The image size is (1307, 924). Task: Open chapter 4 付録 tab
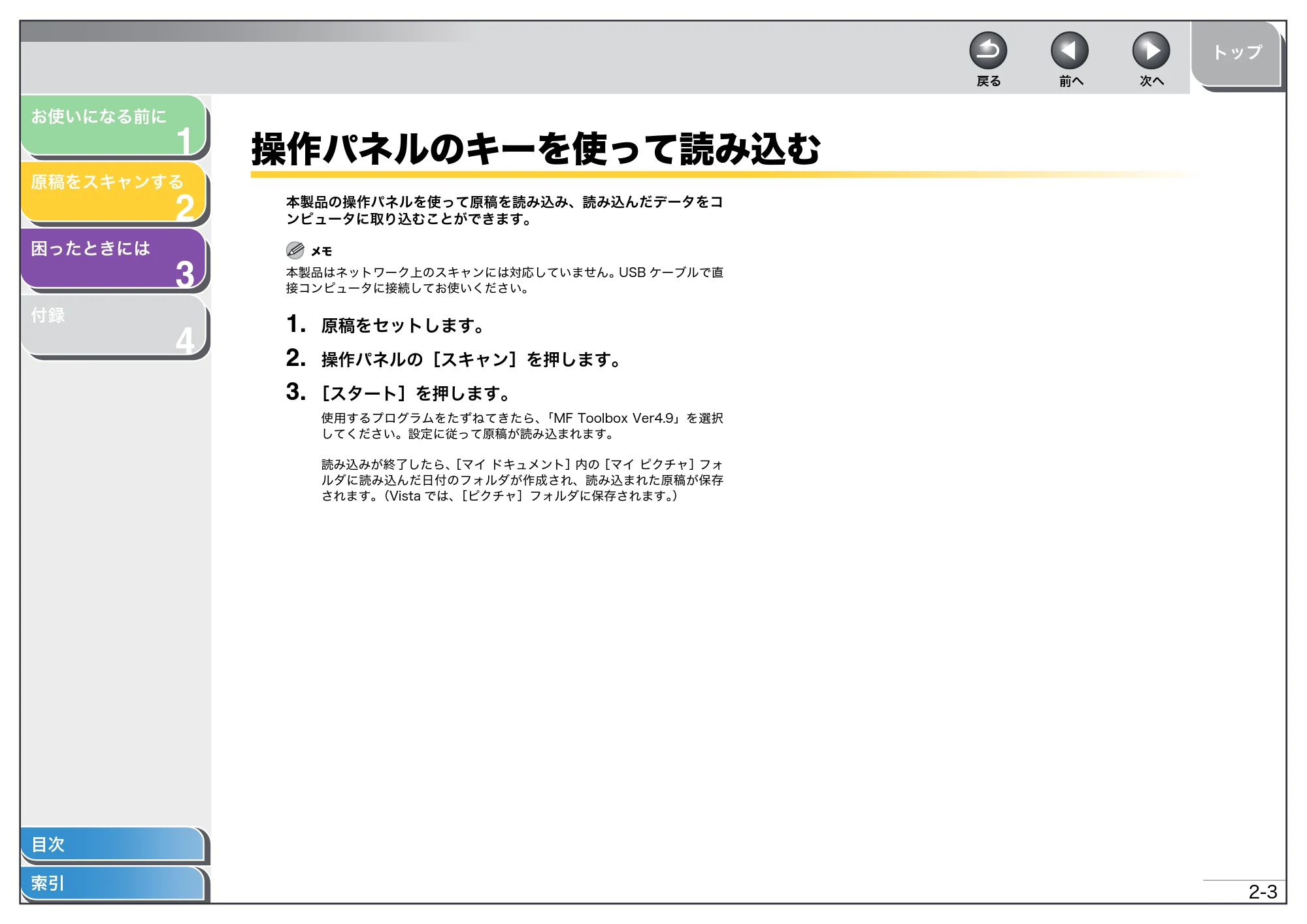click(113, 325)
